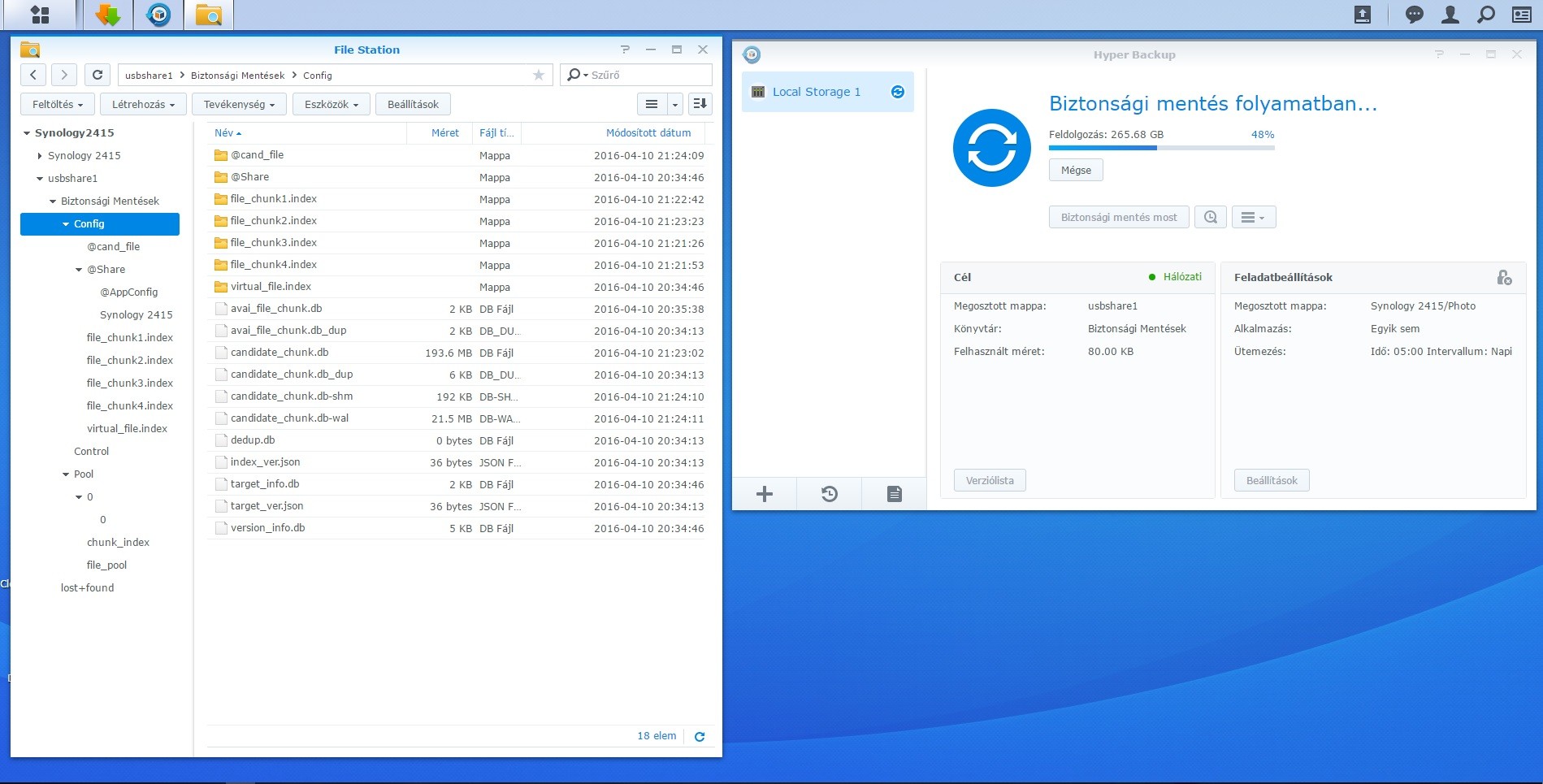Open the notifications chat bubble icon

1415,15
